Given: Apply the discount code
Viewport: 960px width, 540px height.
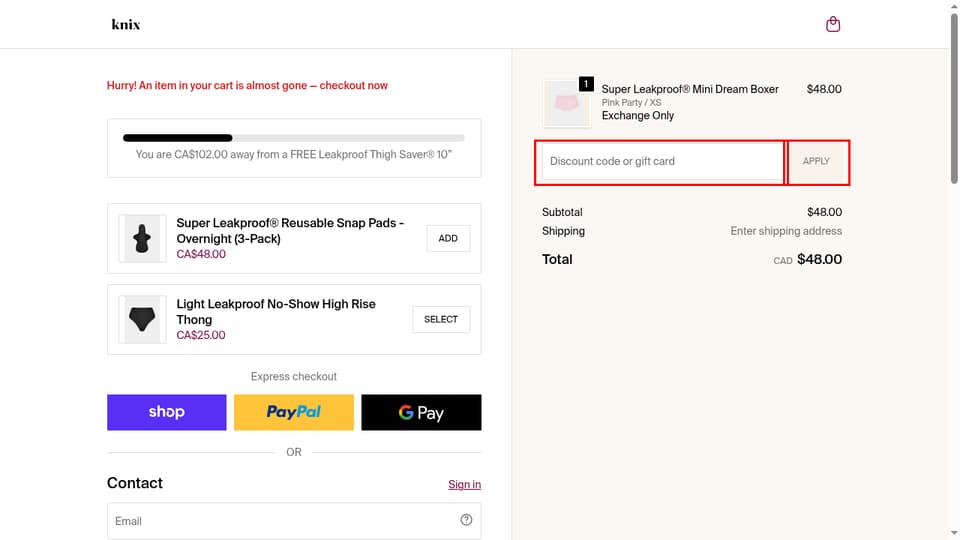Looking at the screenshot, I should [816, 161].
